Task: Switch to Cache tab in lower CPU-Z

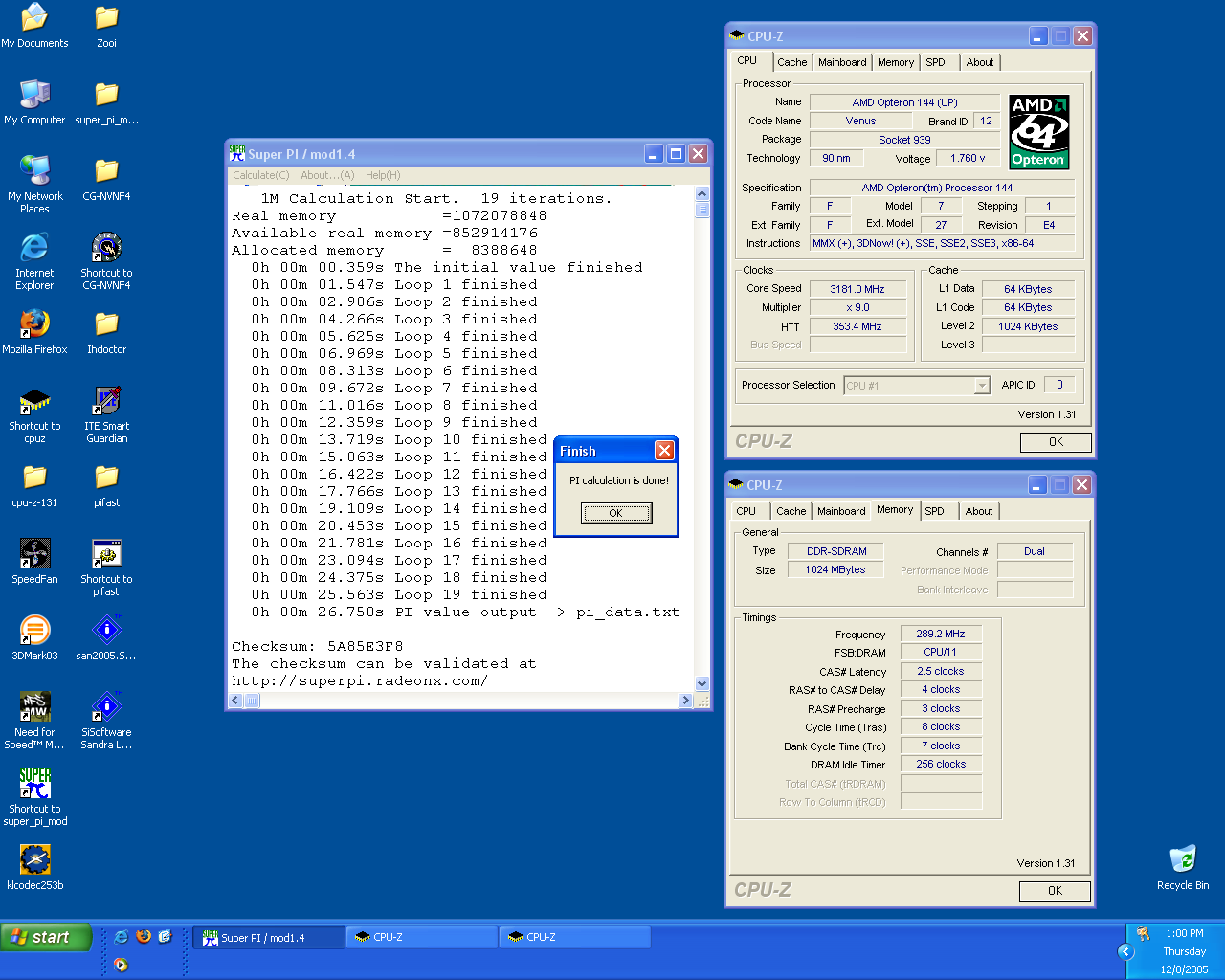Action: point(791,511)
